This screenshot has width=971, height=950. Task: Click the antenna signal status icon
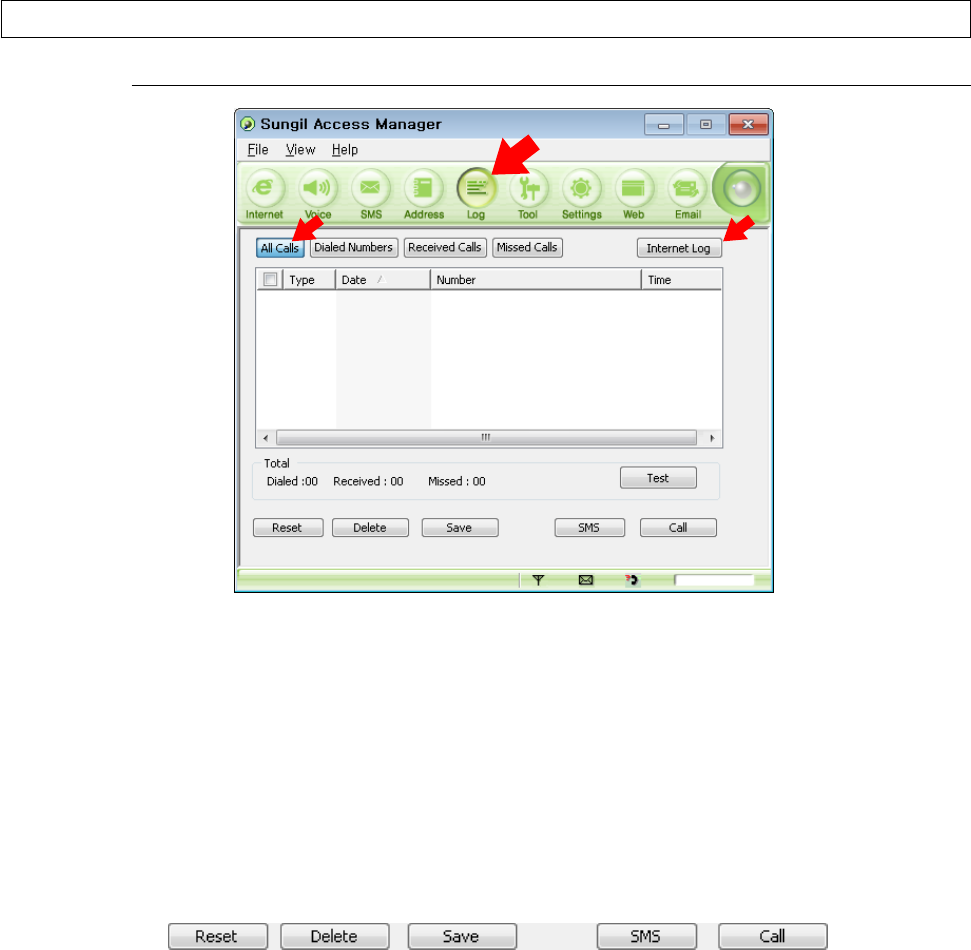click(x=538, y=580)
